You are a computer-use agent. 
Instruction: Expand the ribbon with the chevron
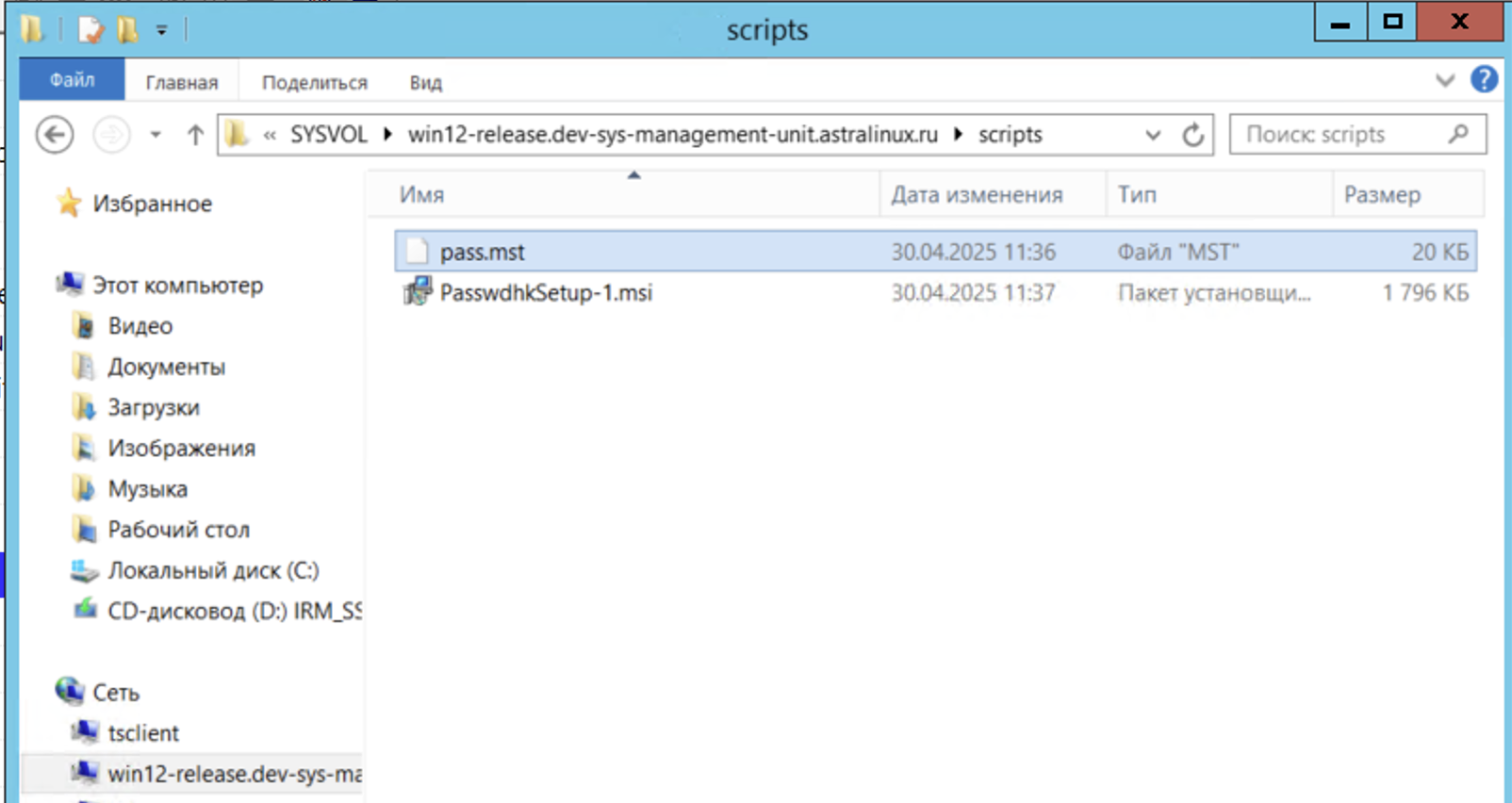point(1444,81)
